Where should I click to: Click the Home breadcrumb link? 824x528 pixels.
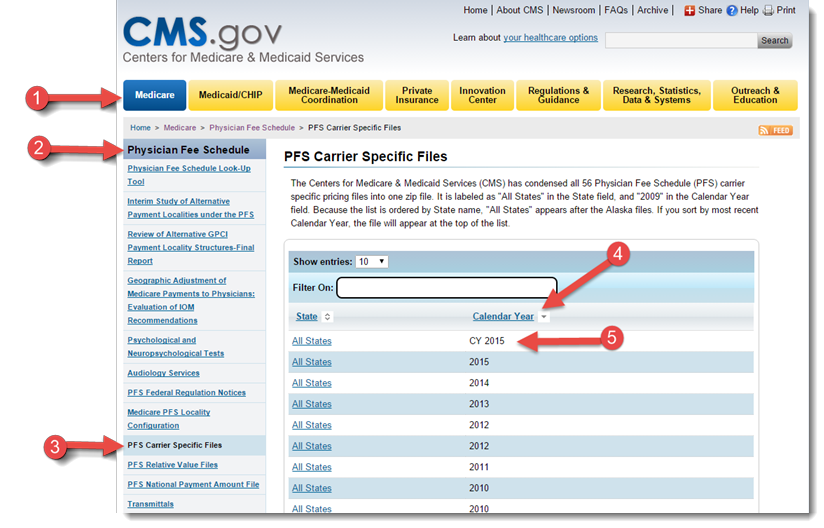point(140,128)
